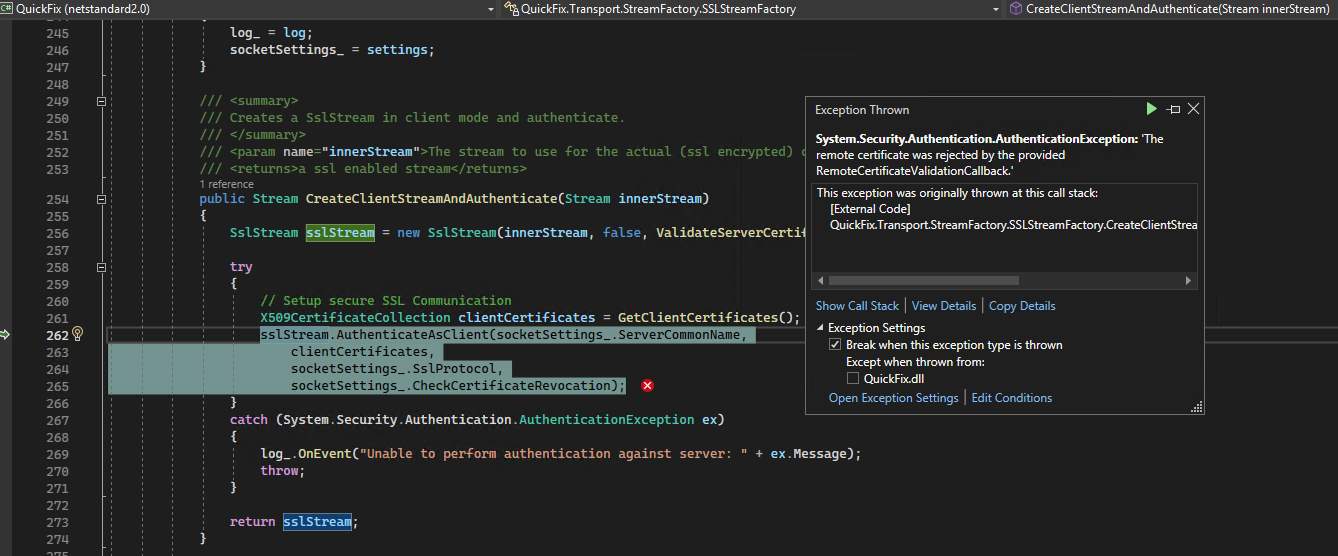The width and height of the screenshot is (1338, 556).
Task: Click the class icon beside SSLStreamFactory dropdown
Action: (512, 8)
